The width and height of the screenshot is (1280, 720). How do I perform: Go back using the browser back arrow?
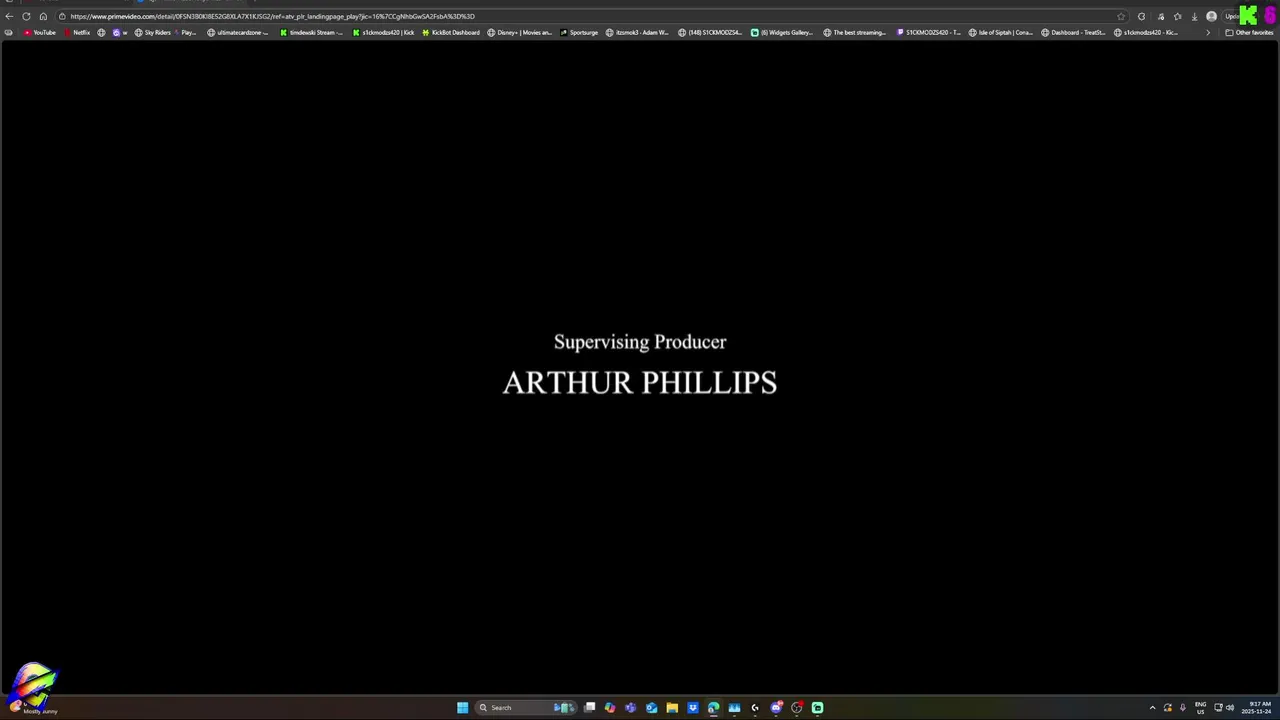pos(9,16)
